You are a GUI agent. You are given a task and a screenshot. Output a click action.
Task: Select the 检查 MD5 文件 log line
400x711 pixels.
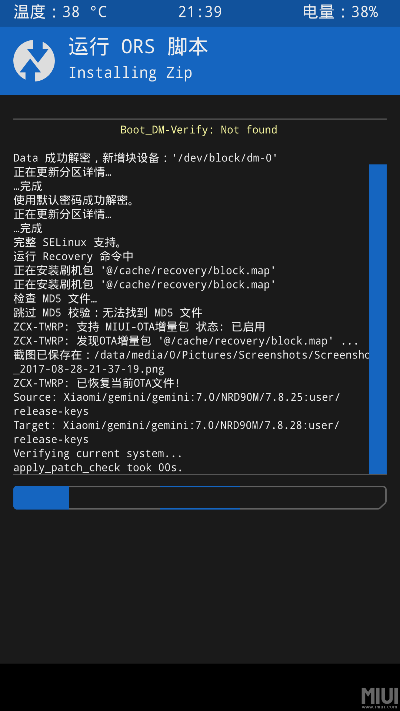[x=55, y=299]
